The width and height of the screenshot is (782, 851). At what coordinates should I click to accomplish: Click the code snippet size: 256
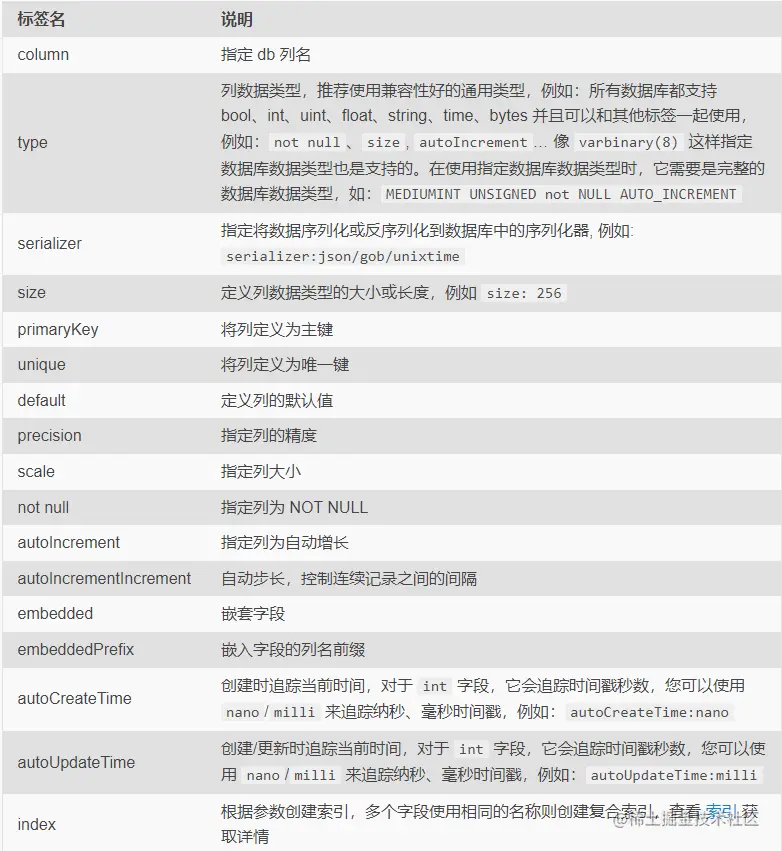(524, 293)
